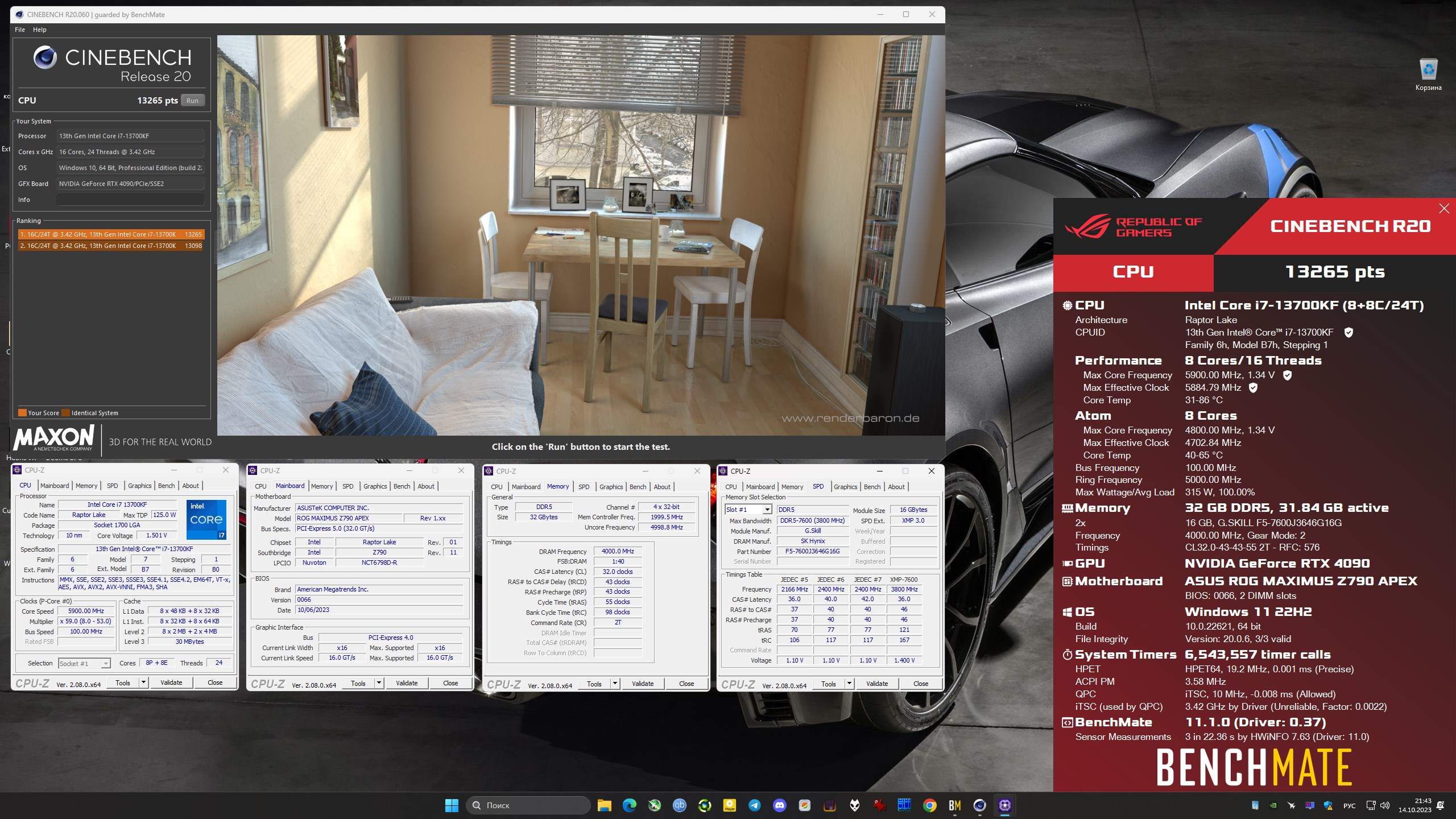
Task: Open qBittorrent taskbar icon
Action: point(679,805)
